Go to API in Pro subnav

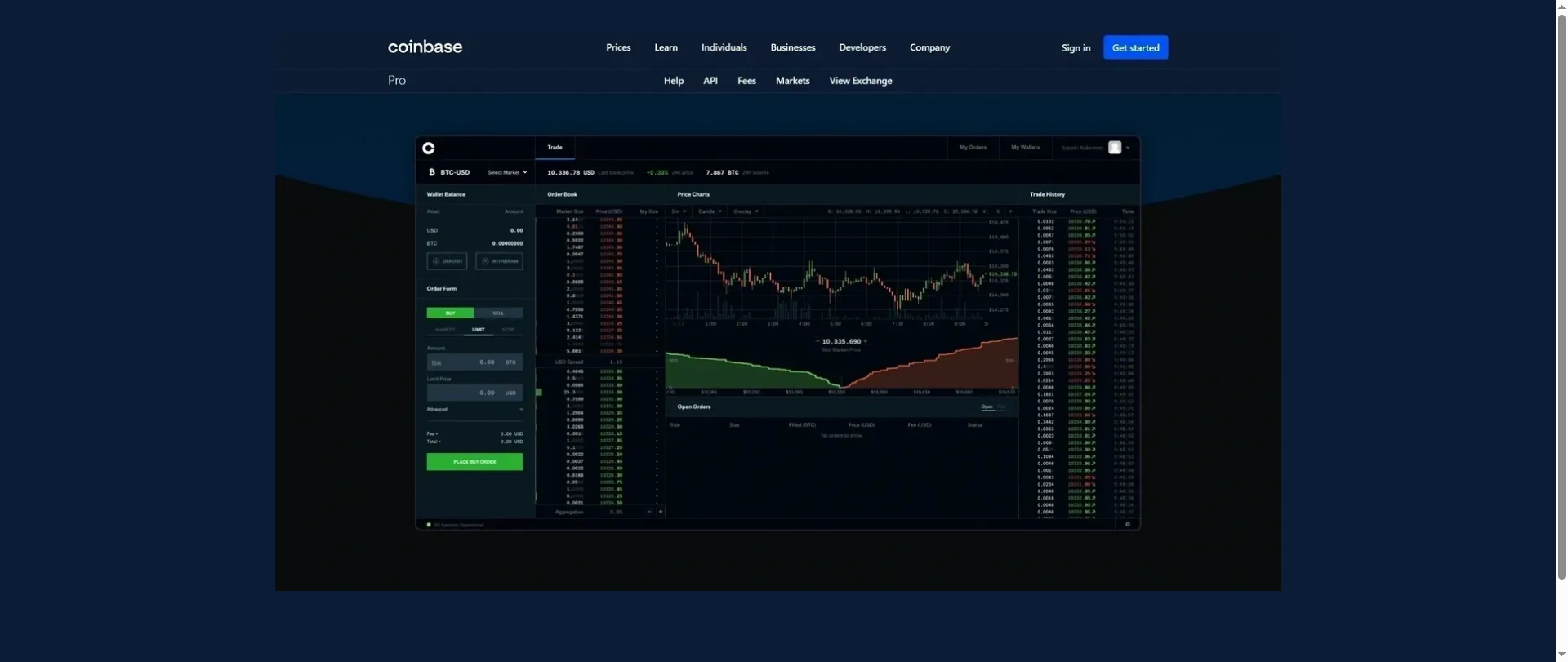coord(710,81)
